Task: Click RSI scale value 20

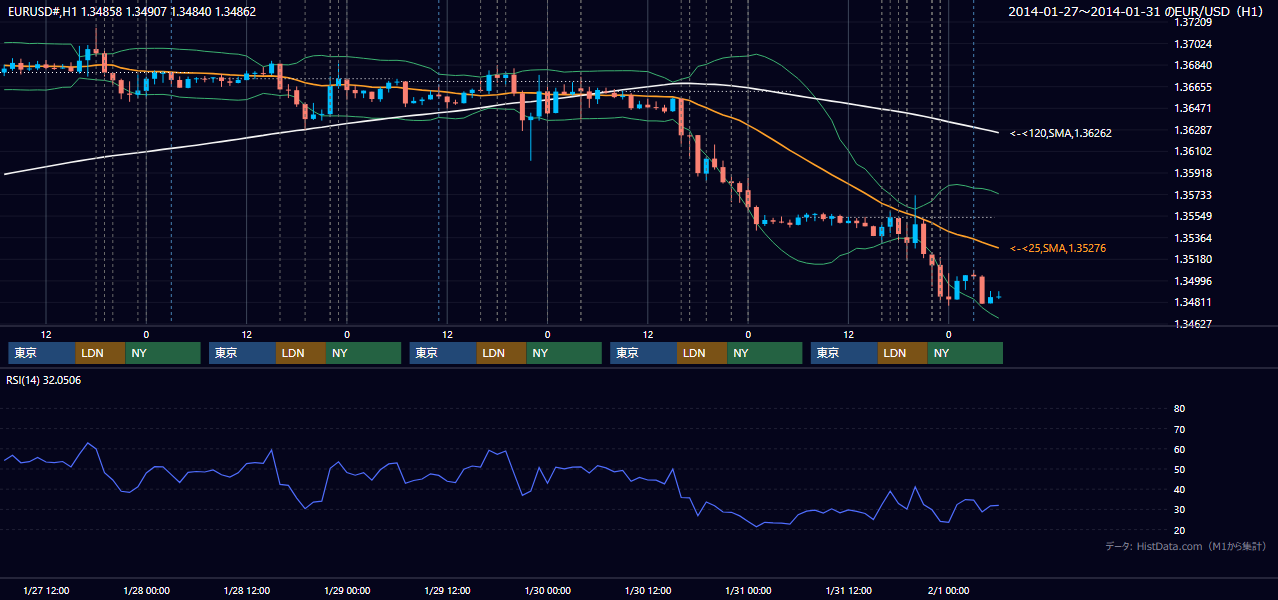Action: (1179, 531)
